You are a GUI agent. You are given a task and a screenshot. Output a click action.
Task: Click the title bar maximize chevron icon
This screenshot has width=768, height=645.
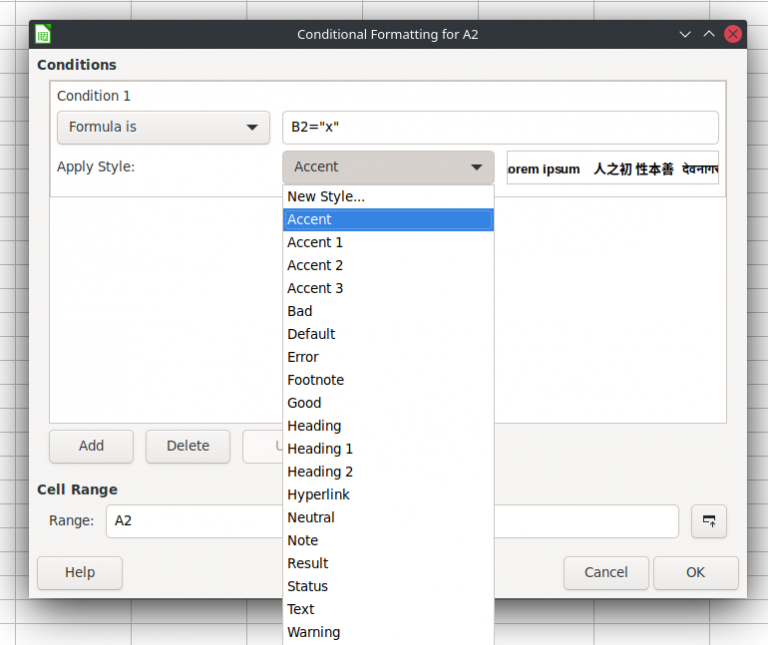coord(709,34)
